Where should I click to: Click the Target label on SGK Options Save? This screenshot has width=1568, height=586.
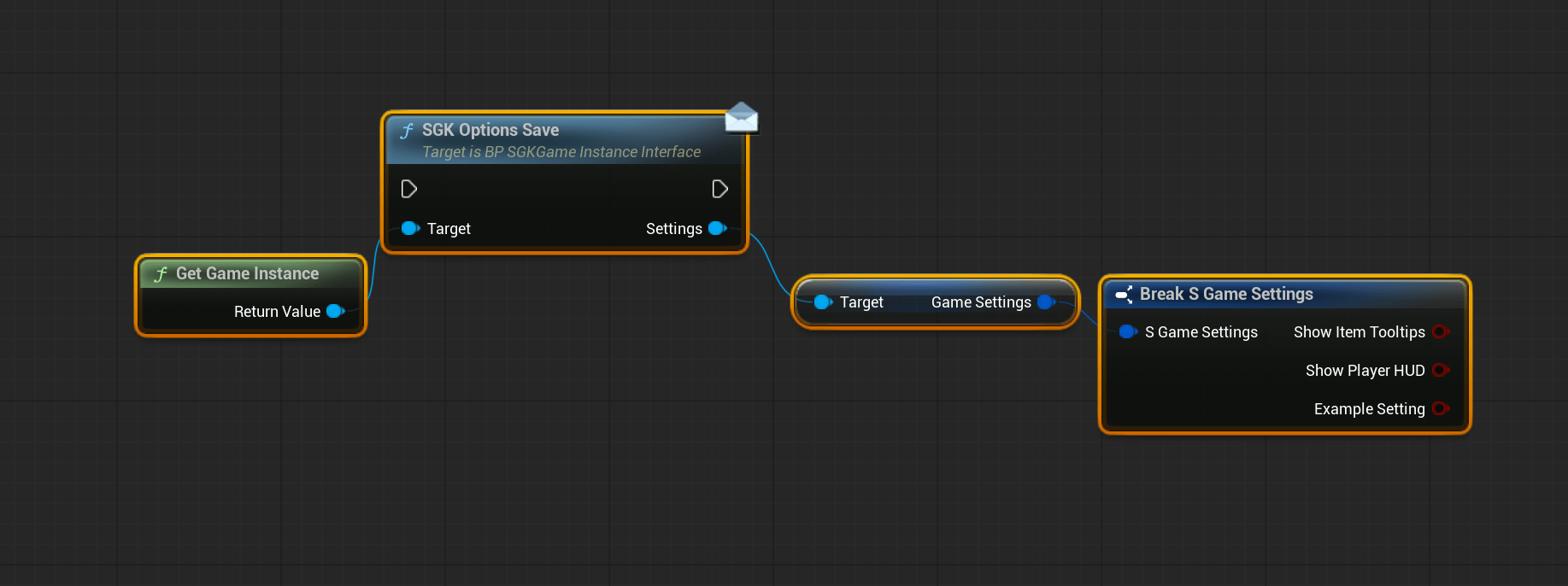click(449, 229)
